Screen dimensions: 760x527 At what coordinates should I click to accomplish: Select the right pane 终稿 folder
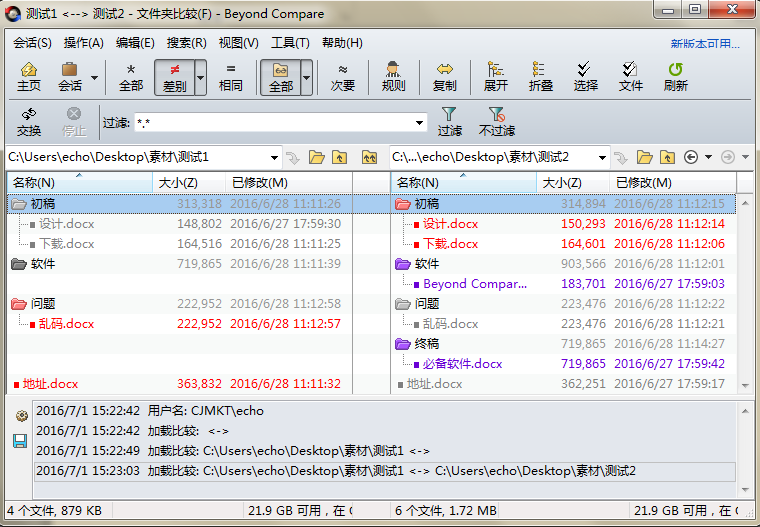[x=563, y=344]
